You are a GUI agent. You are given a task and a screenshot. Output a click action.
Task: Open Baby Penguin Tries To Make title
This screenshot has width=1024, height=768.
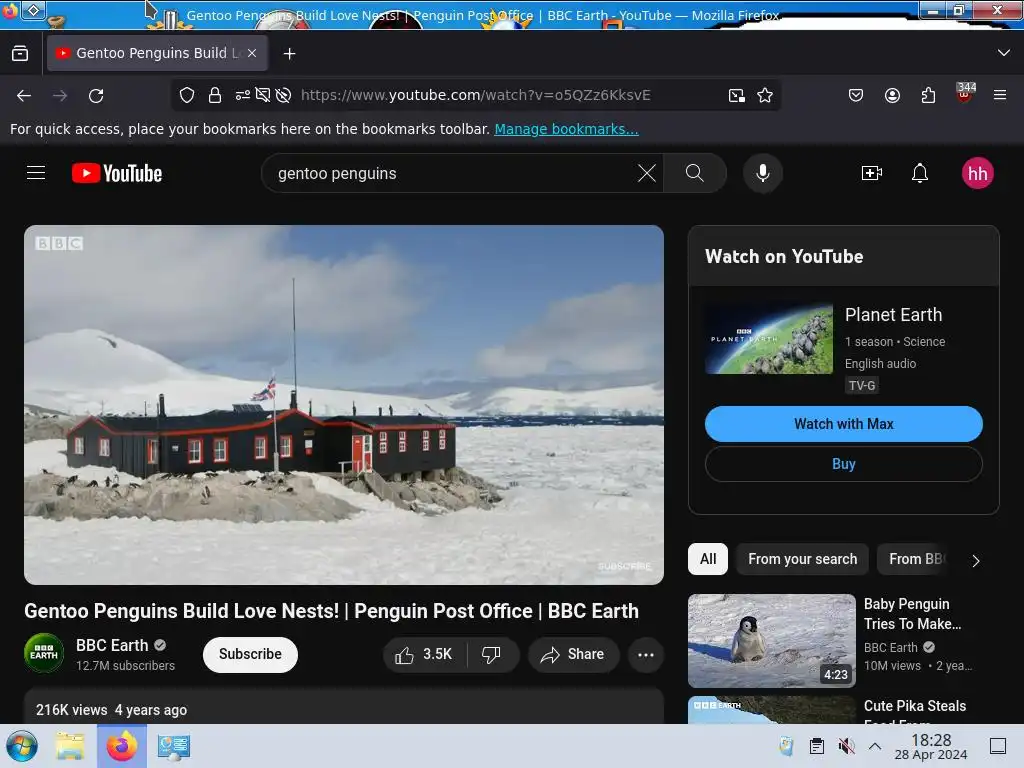(x=912, y=614)
